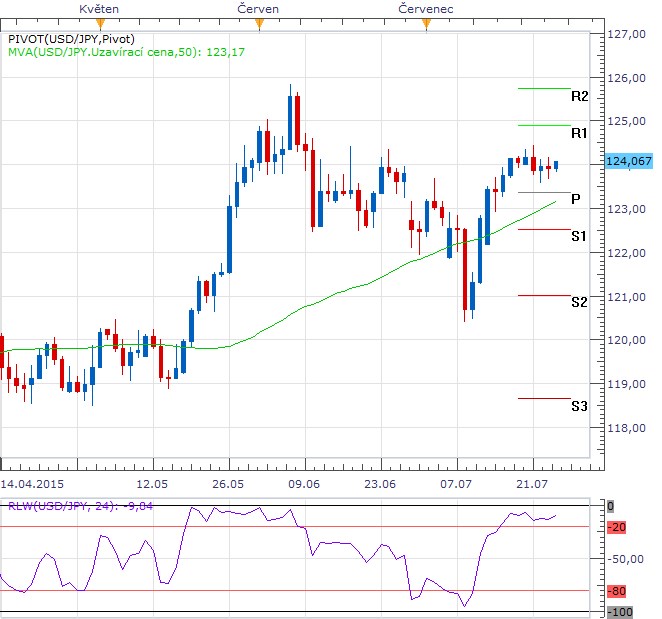Click the R1 pivot level label
This screenshot has height=619, width=662.
click(579, 133)
